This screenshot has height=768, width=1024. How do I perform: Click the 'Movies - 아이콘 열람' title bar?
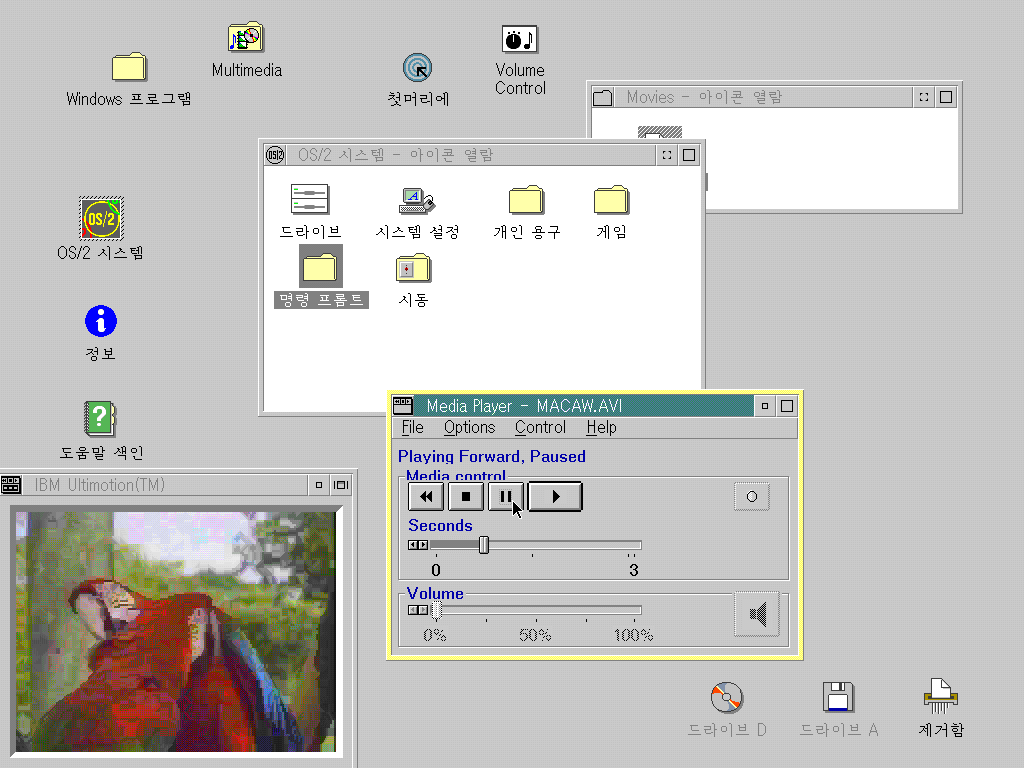763,97
